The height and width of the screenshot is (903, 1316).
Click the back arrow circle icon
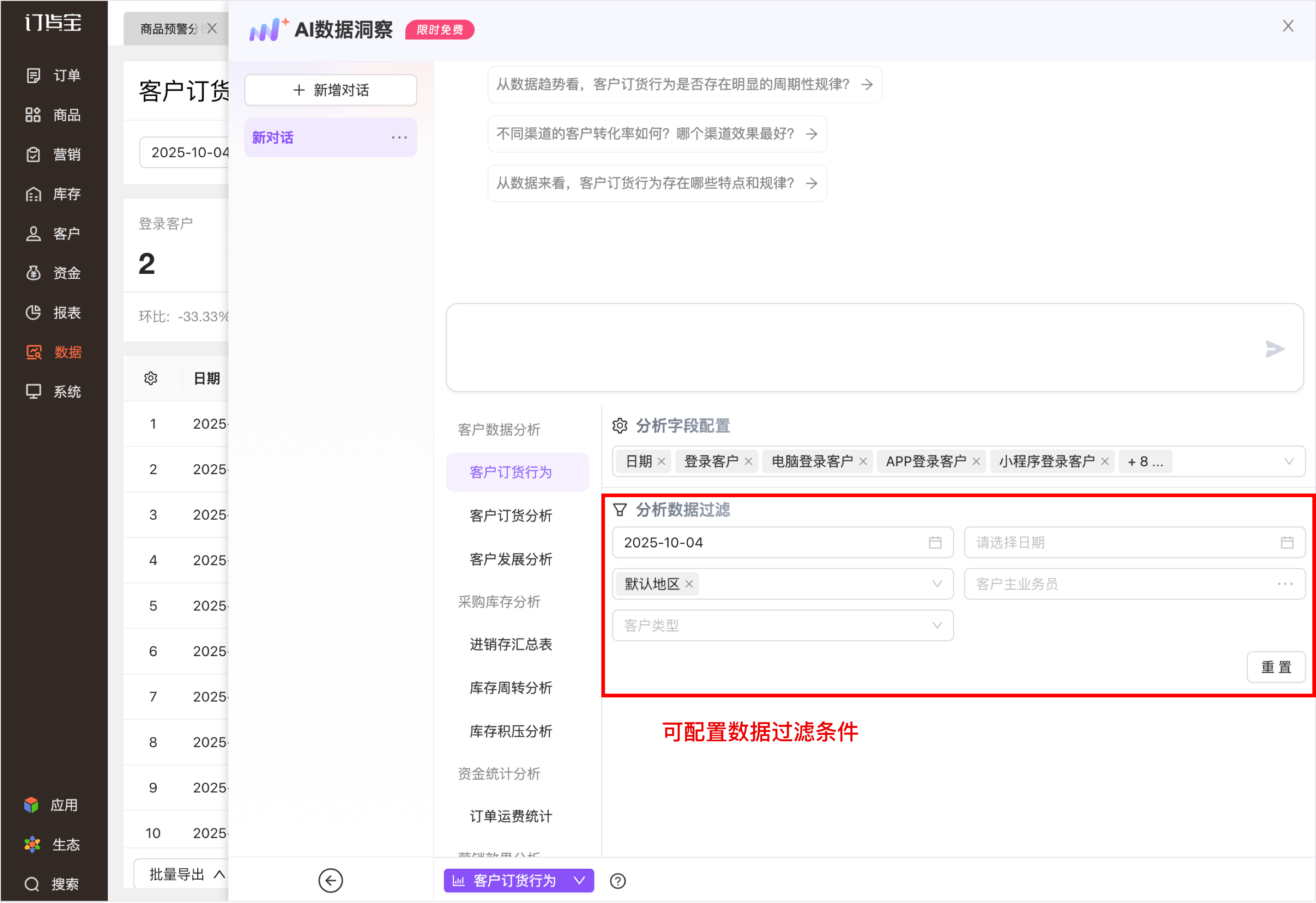click(330, 880)
